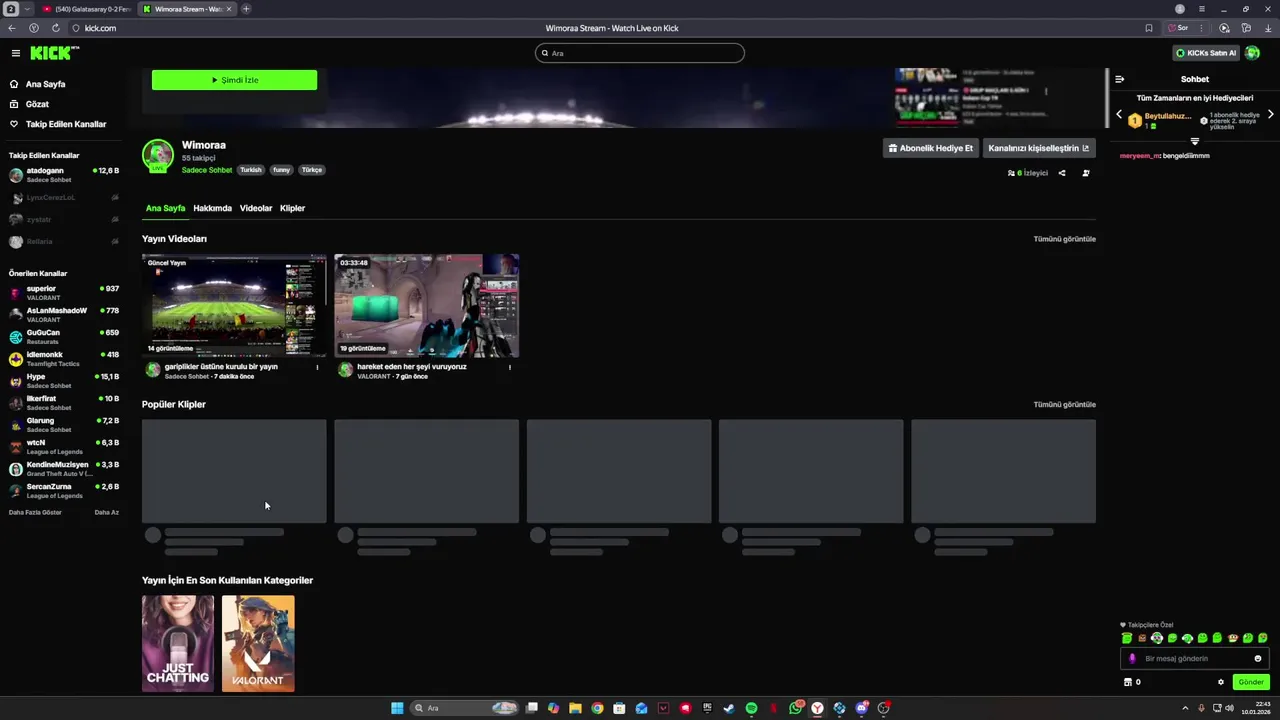Expand Daha Fazla Göster channels

35,512
